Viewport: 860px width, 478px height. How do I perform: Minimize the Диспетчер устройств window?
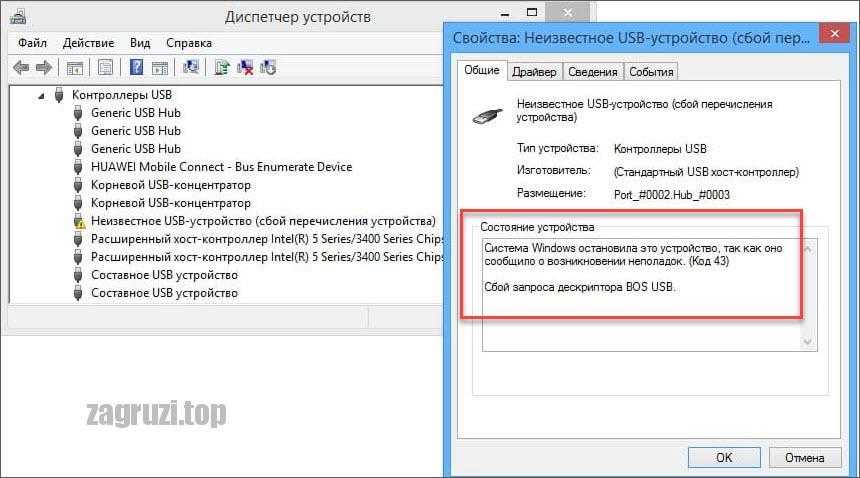click(505, 13)
